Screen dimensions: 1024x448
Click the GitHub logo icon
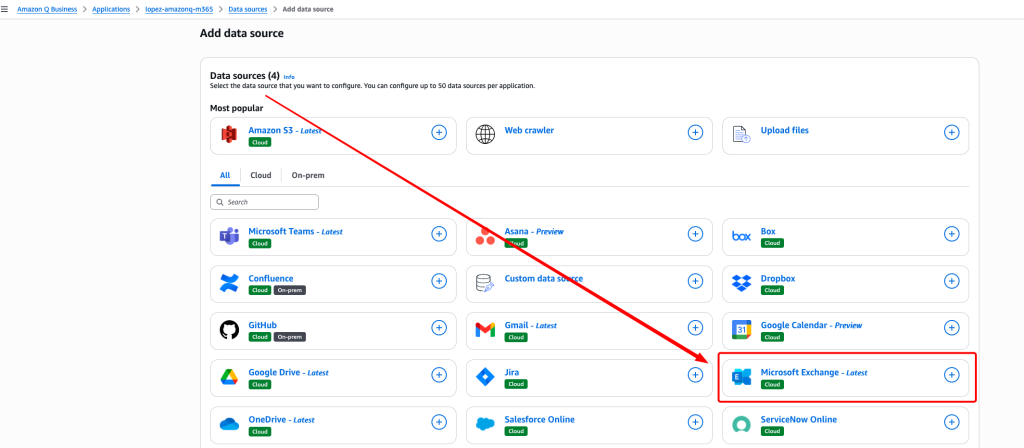(x=228, y=329)
